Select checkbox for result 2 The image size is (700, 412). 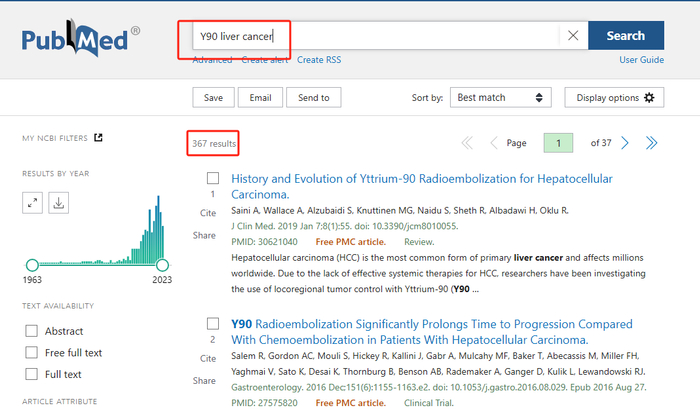[213, 323]
